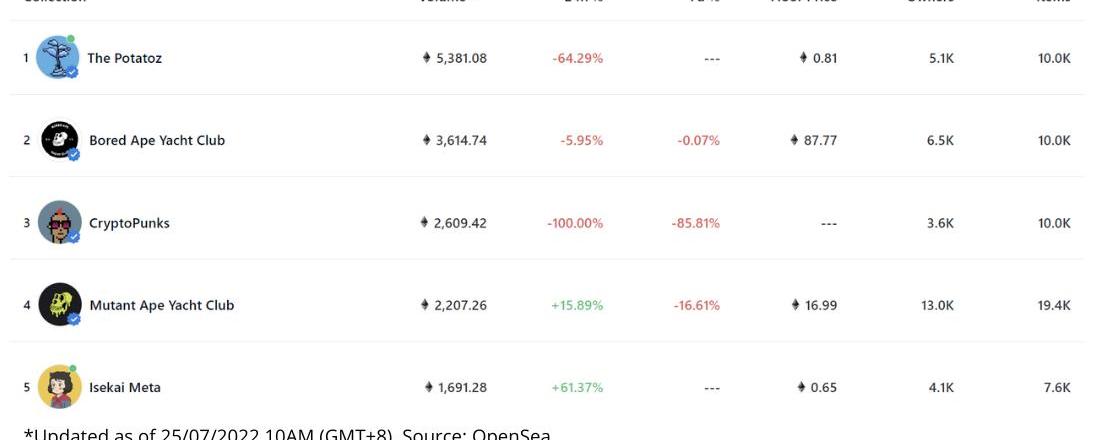Click the ETH icon beside volume 3,614.74
The height and width of the screenshot is (440, 1100).
[x=427, y=140]
